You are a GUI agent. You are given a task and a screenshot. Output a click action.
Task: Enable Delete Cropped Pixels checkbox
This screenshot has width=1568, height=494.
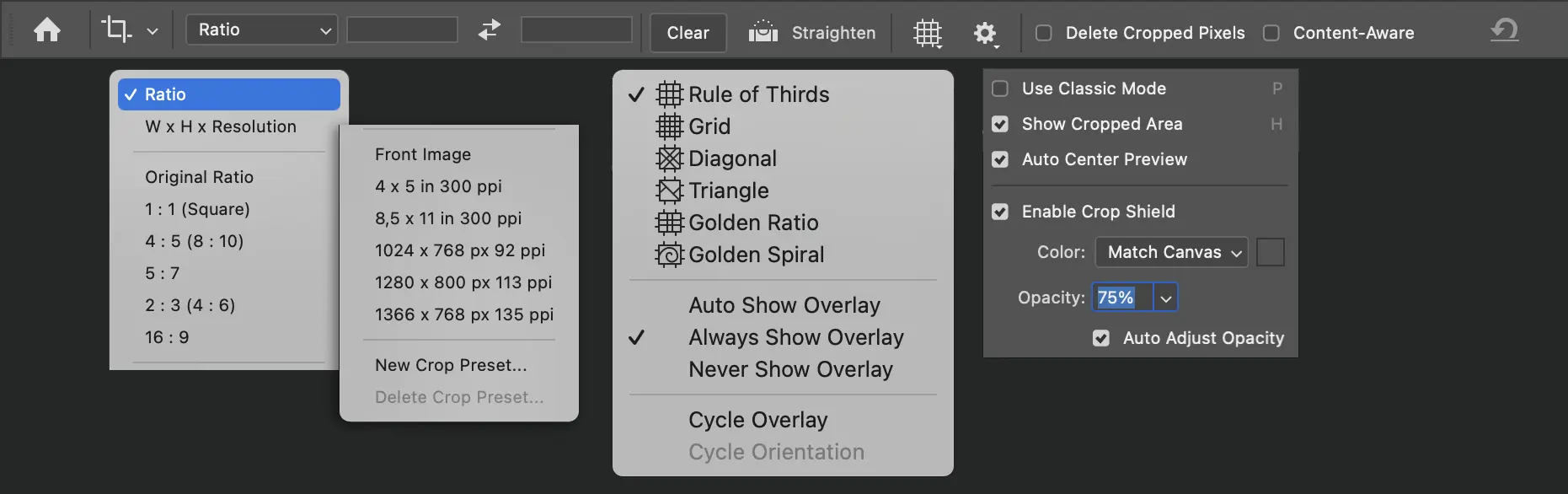pos(1044,33)
